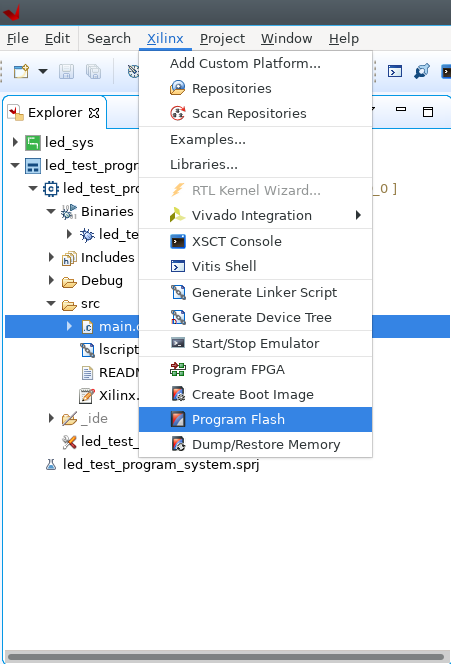The width and height of the screenshot is (451, 664).
Task: Choose Create Boot Image
Action: (255, 394)
